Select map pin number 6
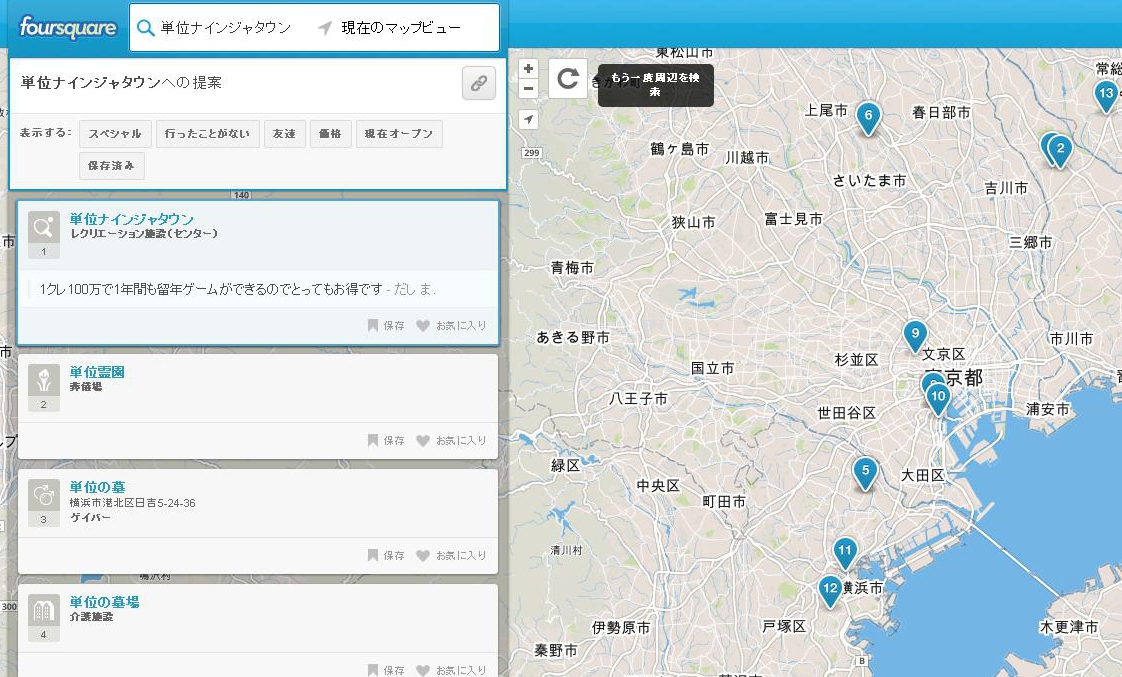 (867, 116)
